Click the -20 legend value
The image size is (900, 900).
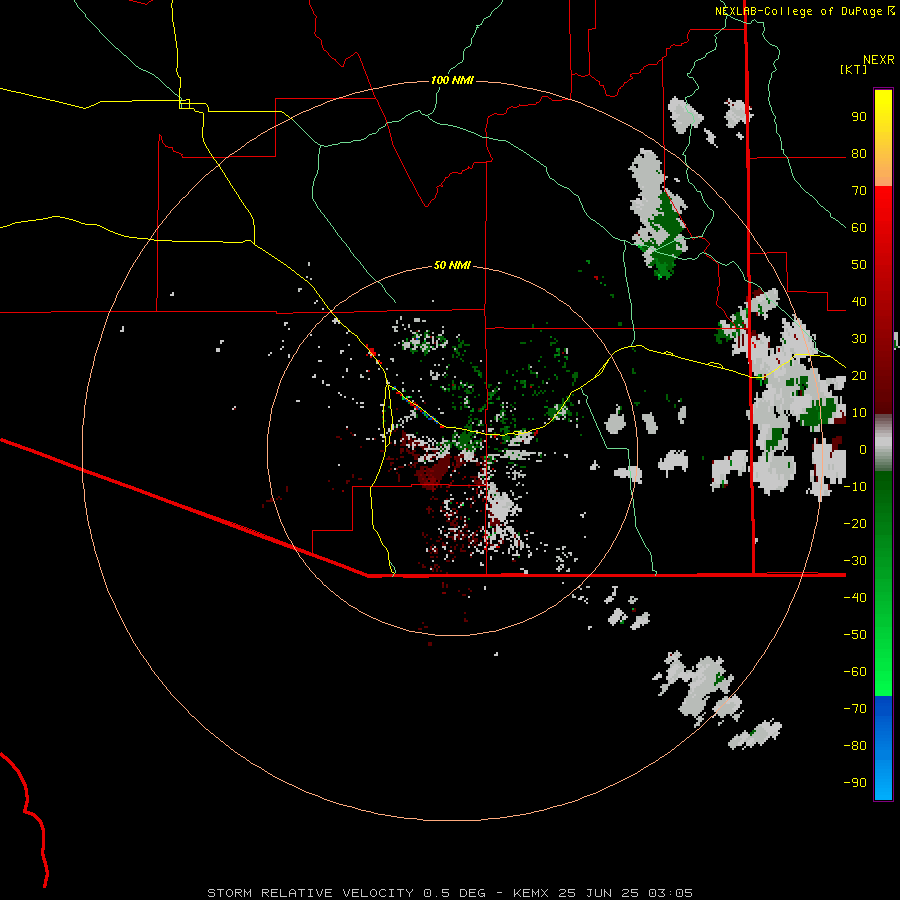[x=855, y=523]
